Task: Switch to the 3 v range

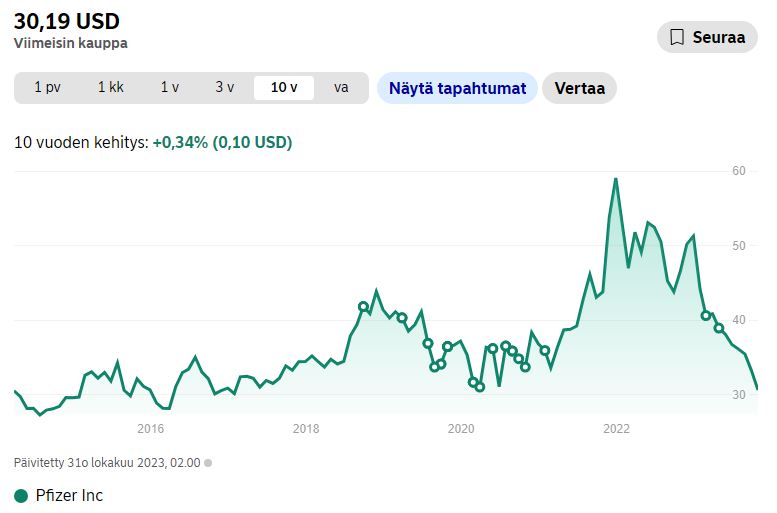Action: click(224, 88)
